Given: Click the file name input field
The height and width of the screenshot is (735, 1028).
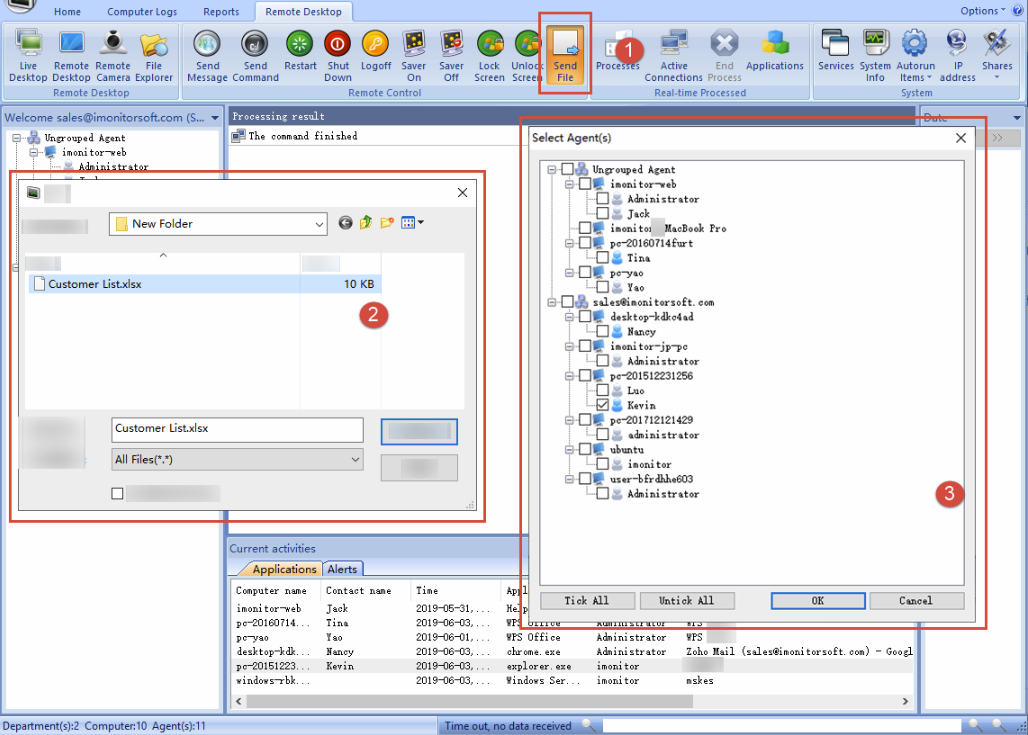Looking at the screenshot, I should click(237, 429).
